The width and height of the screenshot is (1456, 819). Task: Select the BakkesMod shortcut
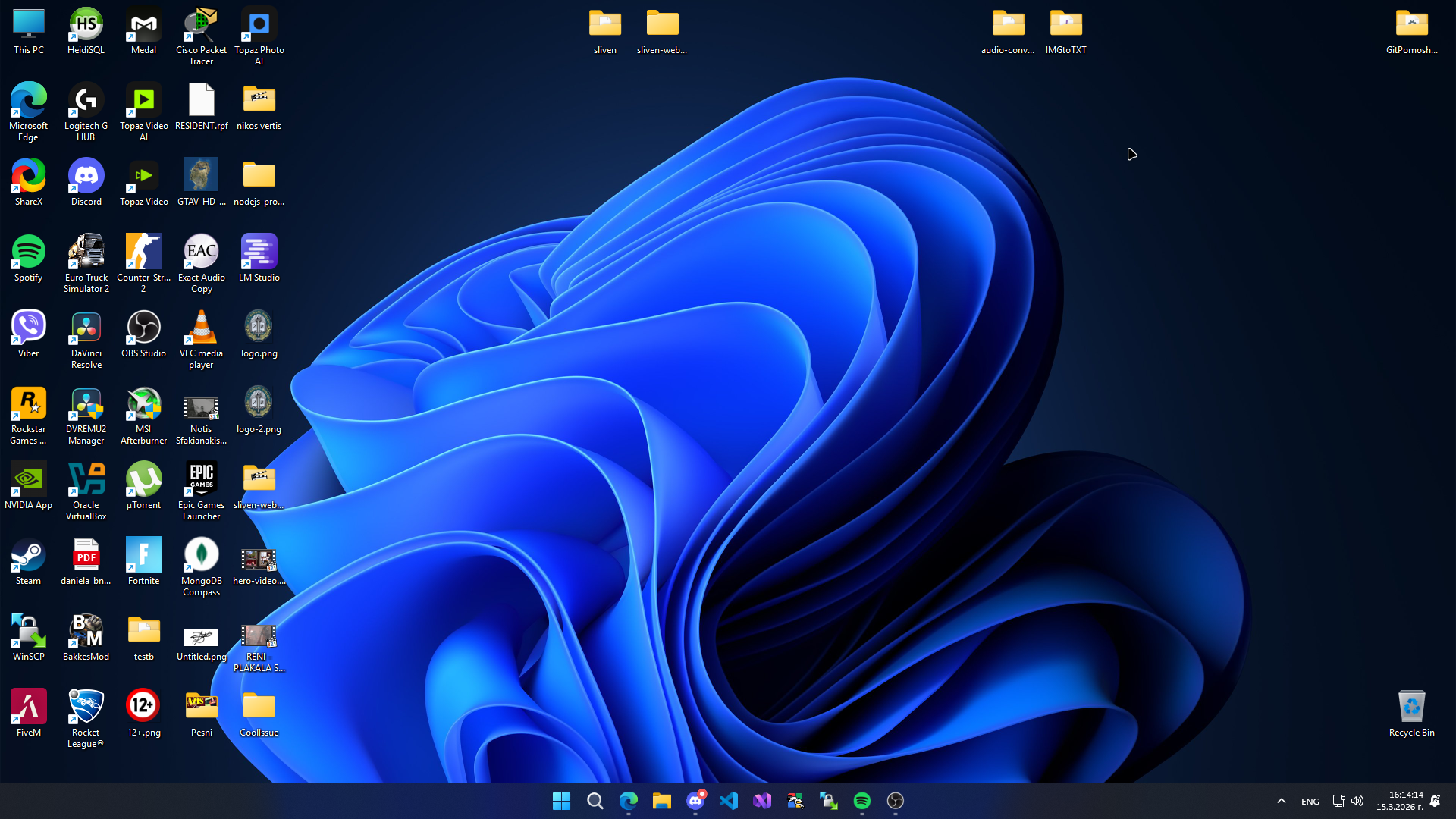click(x=86, y=639)
